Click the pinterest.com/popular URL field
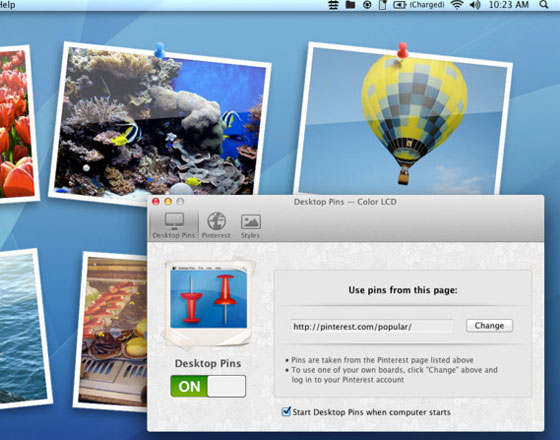 tap(371, 326)
